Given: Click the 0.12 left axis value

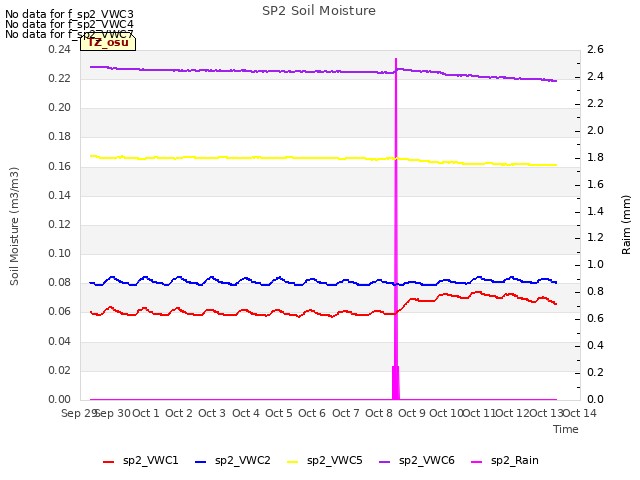Looking at the screenshot, I should pos(60,224).
